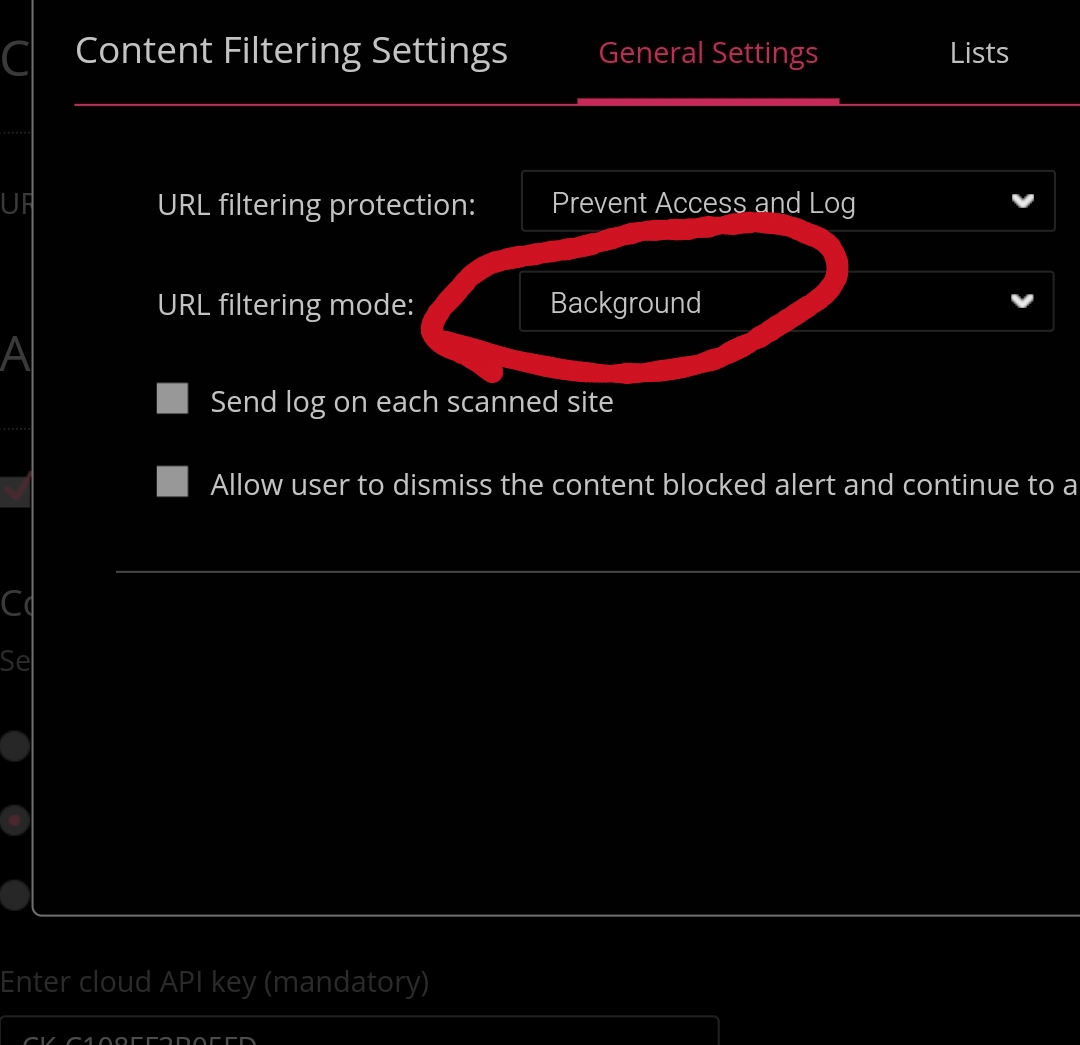1080x1045 pixels.
Task: Enable Send log on each scanned site
Action: point(173,400)
